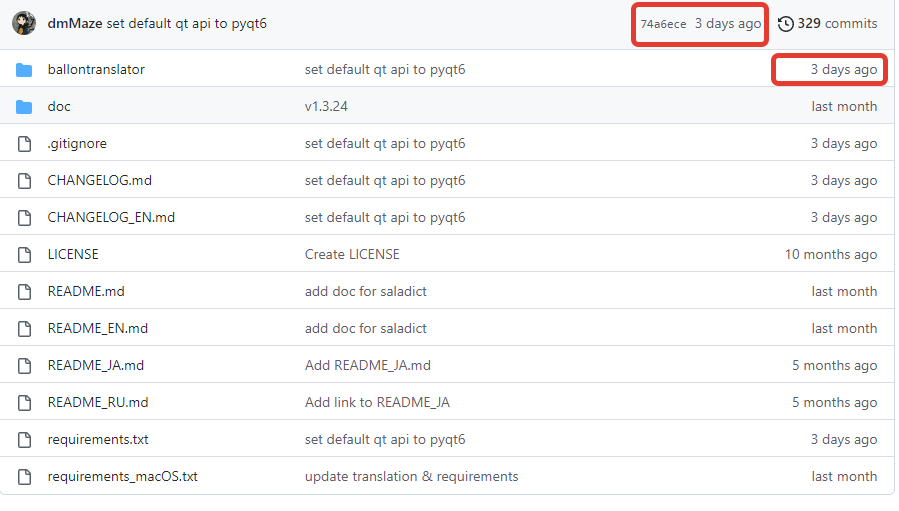
Task: Open README.md file
Action: (x=86, y=291)
